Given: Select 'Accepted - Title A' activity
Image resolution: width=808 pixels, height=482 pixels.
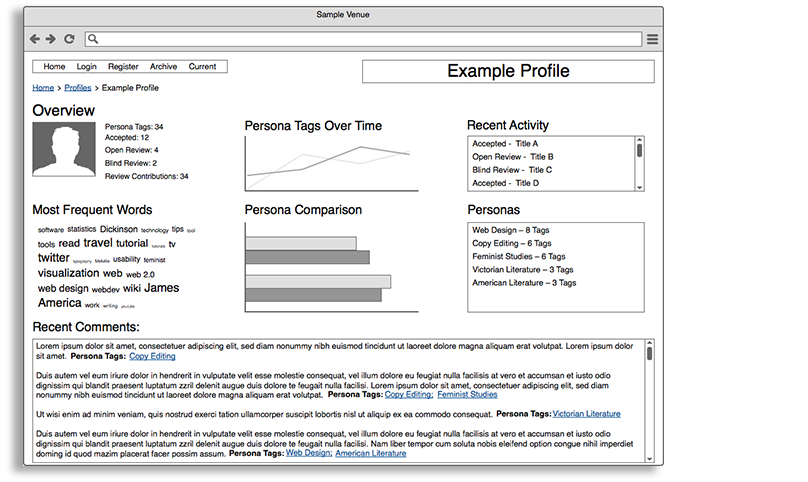Looking at the screenshot, I should (505, 144).
